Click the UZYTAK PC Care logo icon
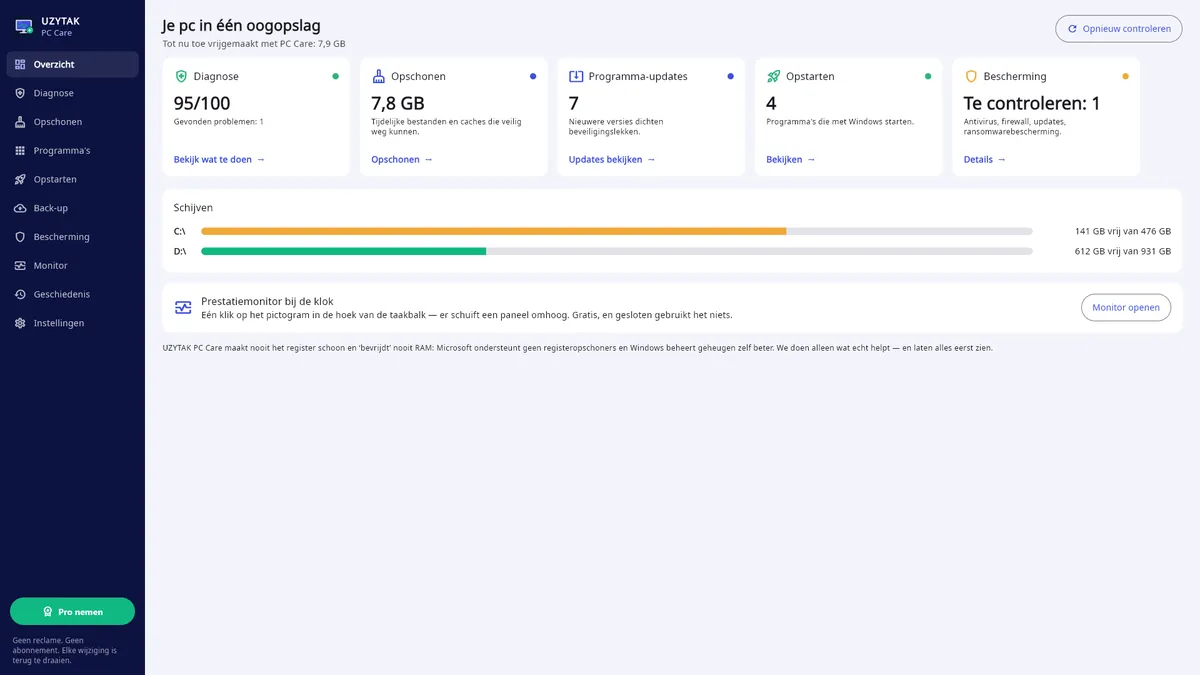The height and width of the screenshot is (675, 1200). [x=24, y=26]
